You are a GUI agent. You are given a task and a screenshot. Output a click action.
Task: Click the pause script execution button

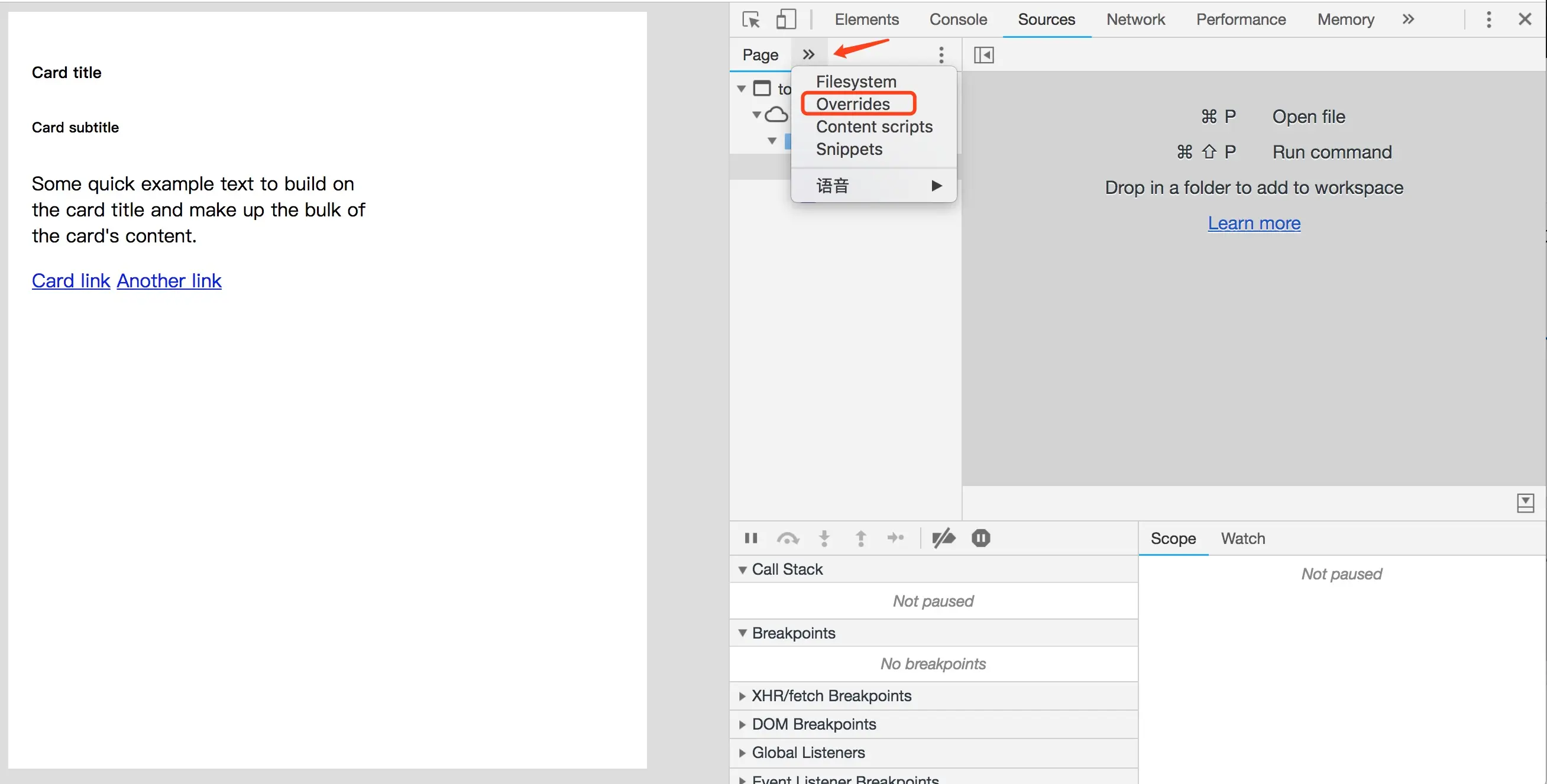[x=750, y=538]
